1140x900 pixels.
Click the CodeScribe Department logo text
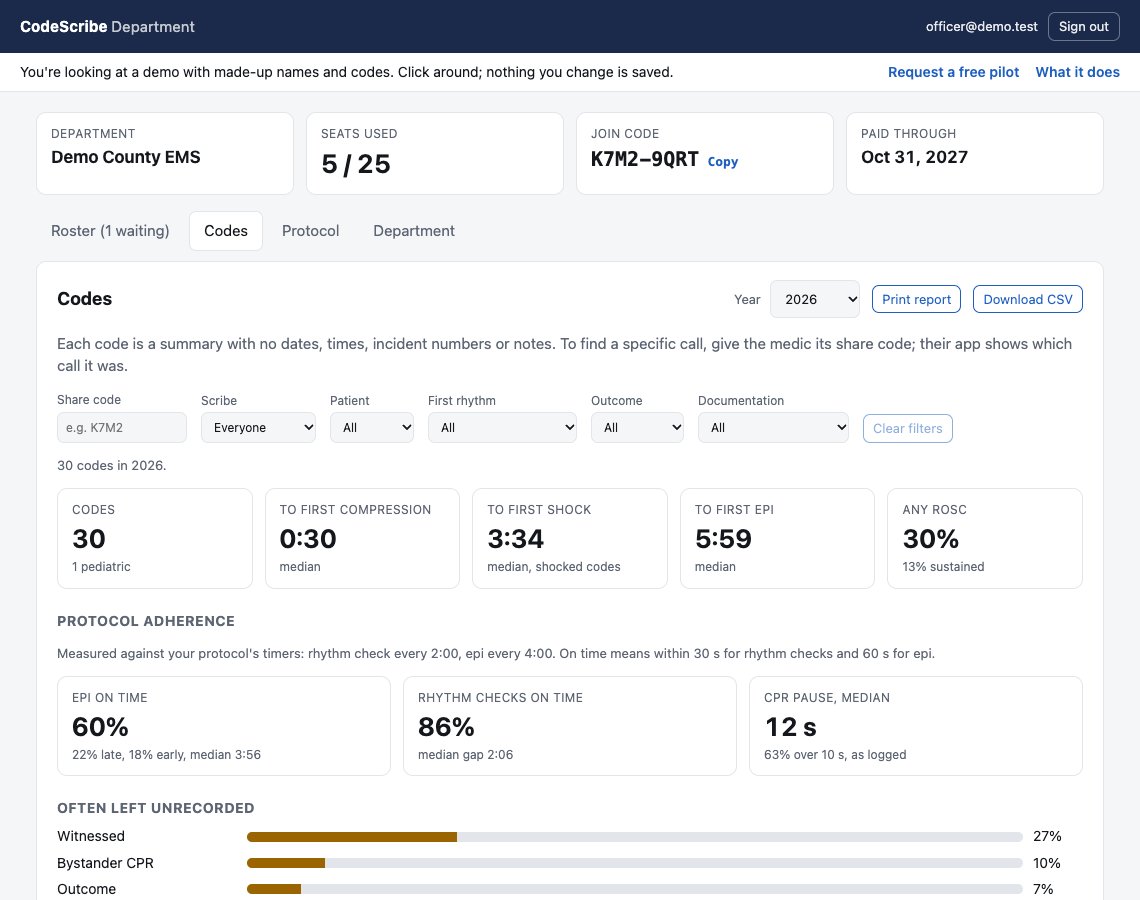108,26
